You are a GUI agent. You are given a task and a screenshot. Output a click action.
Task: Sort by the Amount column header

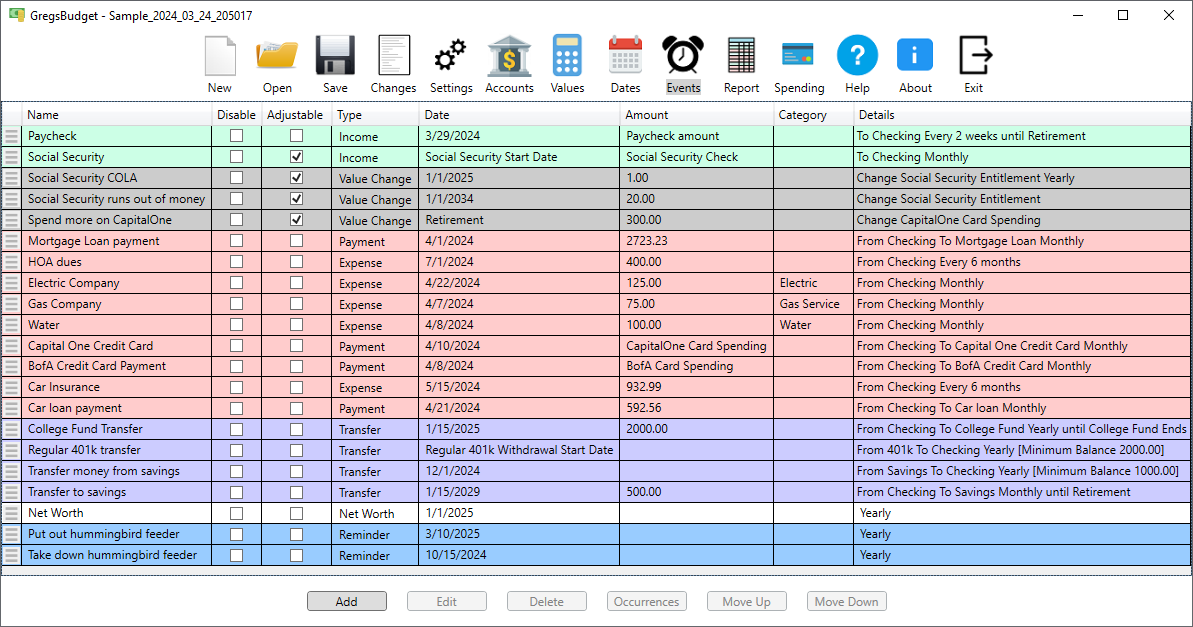click(x=697, y=115)
